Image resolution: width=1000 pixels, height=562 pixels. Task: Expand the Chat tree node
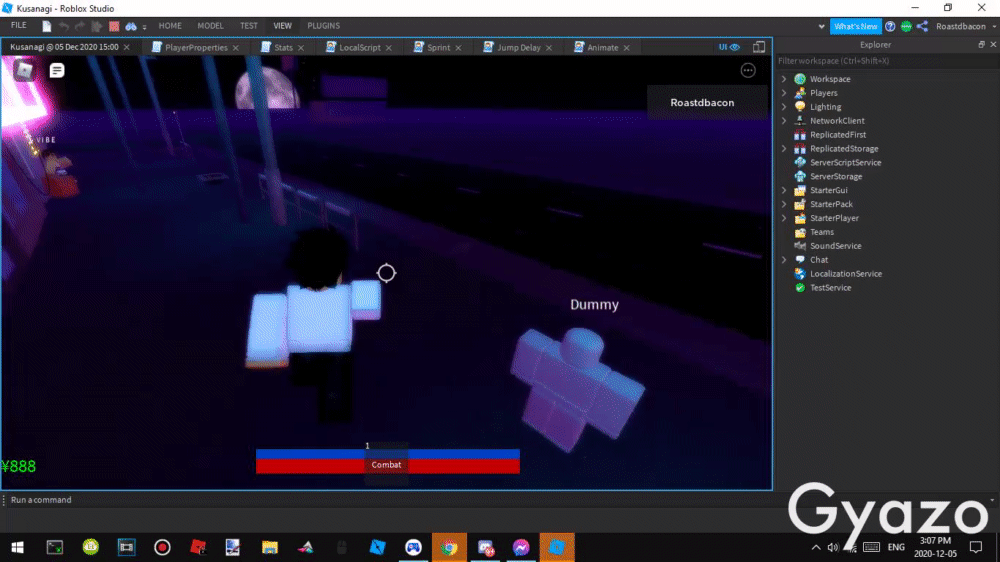784,260
